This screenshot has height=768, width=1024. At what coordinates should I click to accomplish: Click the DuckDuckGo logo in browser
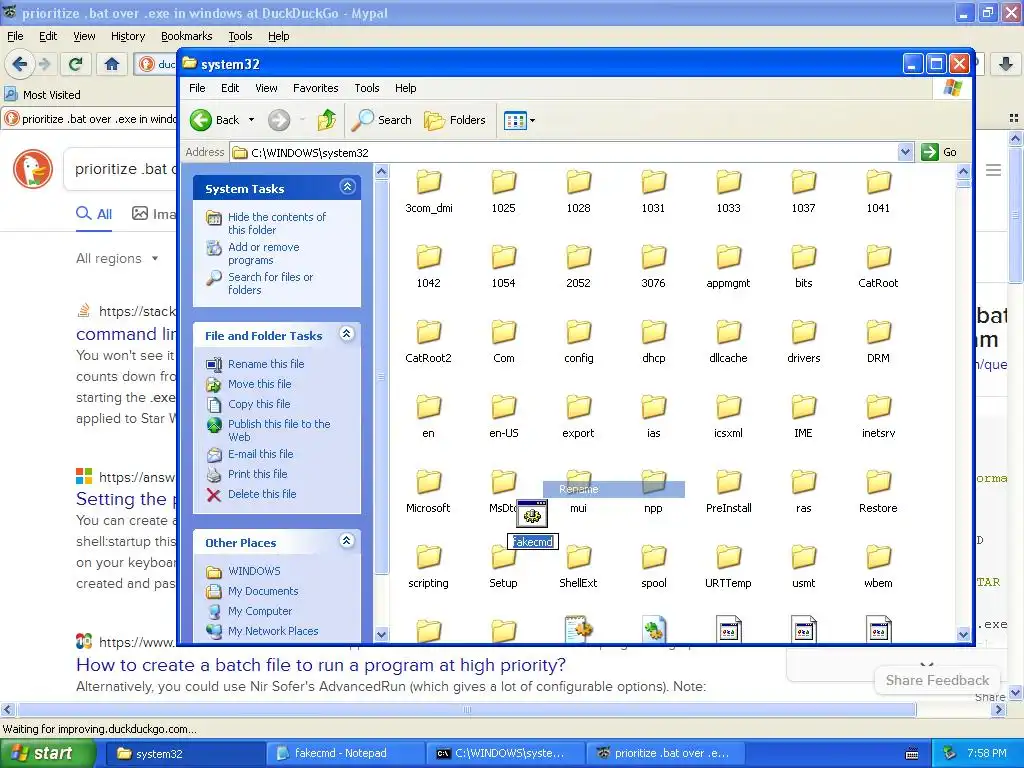pyautogui.click(x=33, y=169)
